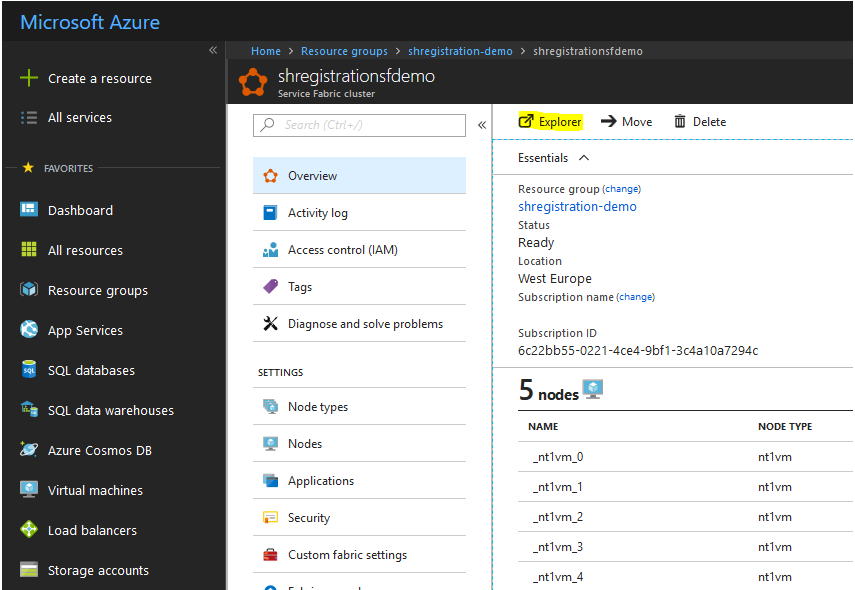
Task: Click the Move toolbar button
Action: click(627, 121)
